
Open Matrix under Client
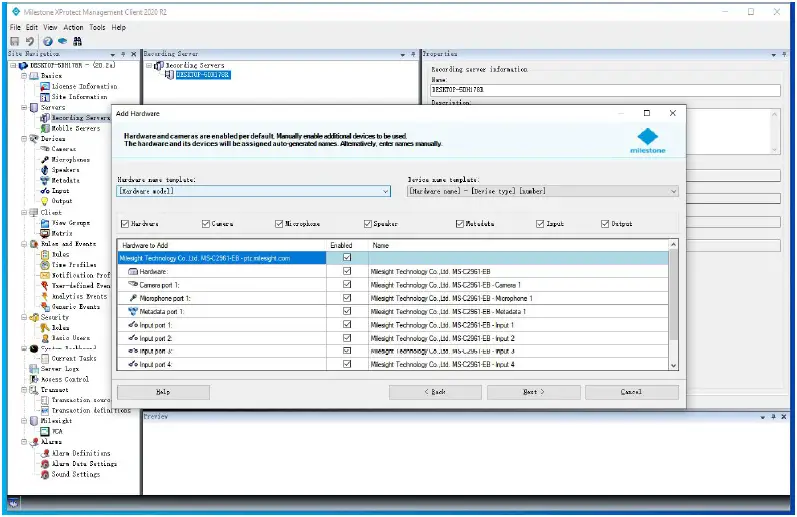62,233
